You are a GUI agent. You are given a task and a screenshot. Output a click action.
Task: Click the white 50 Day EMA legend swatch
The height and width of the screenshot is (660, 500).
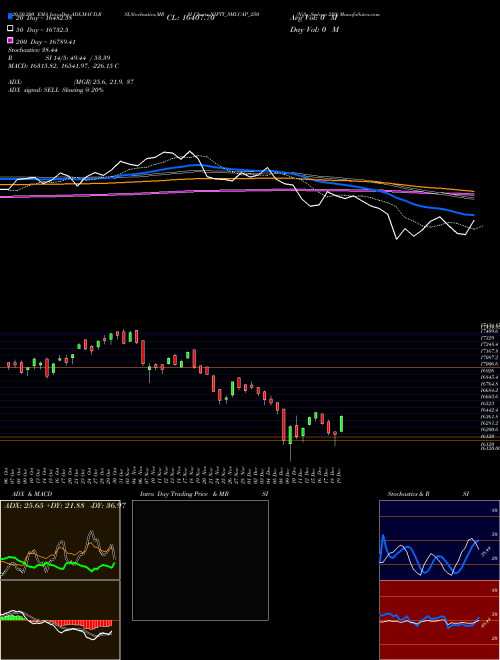[x=11, y=29]
